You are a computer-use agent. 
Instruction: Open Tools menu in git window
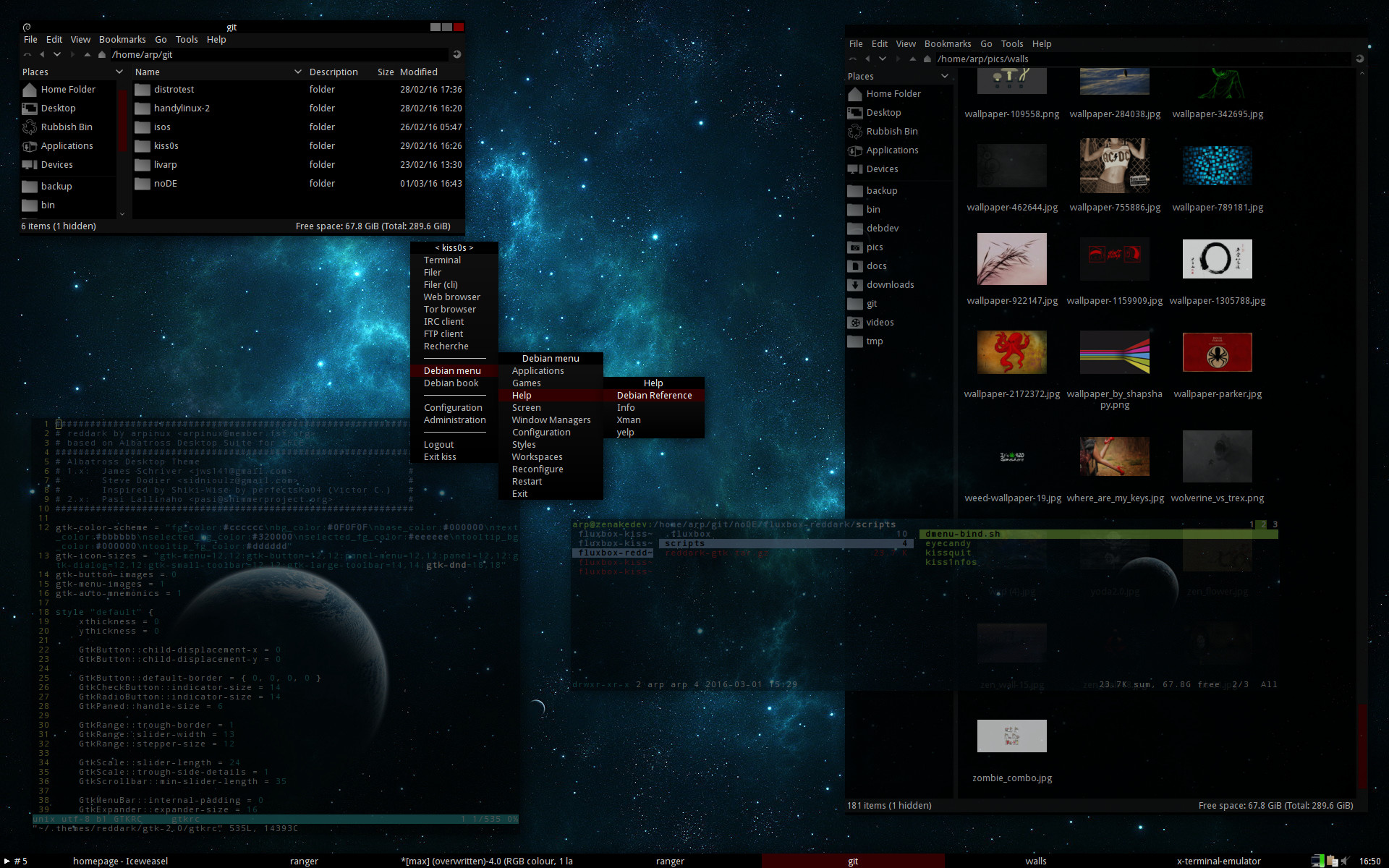point(186,39)
